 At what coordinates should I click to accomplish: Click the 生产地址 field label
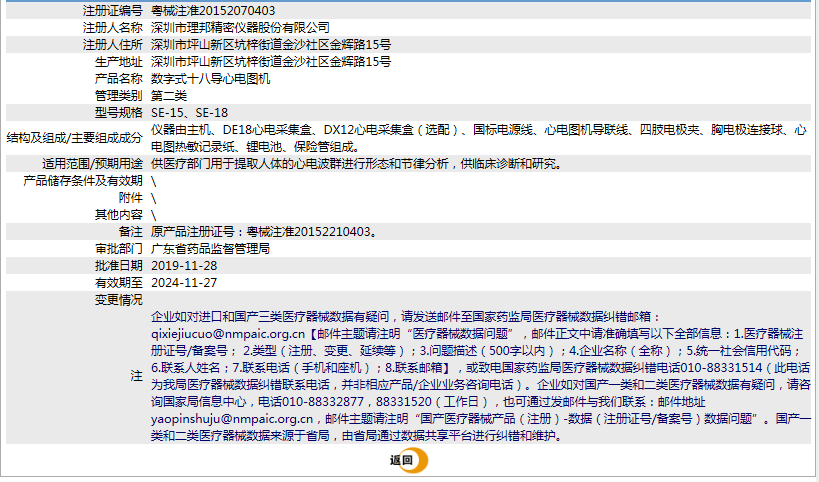click(119, 62)
